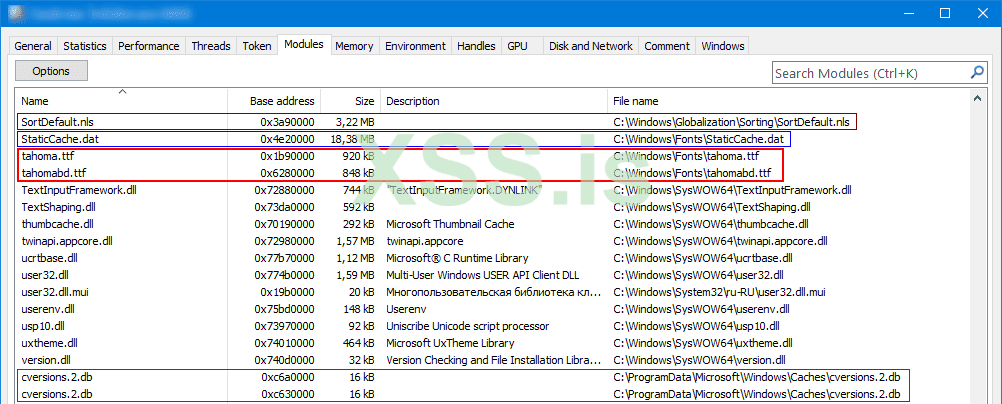Select cversions.2.db at address 0xc6a0000
This screenshot has width=1002, height=404.
(x=492, y=377)
